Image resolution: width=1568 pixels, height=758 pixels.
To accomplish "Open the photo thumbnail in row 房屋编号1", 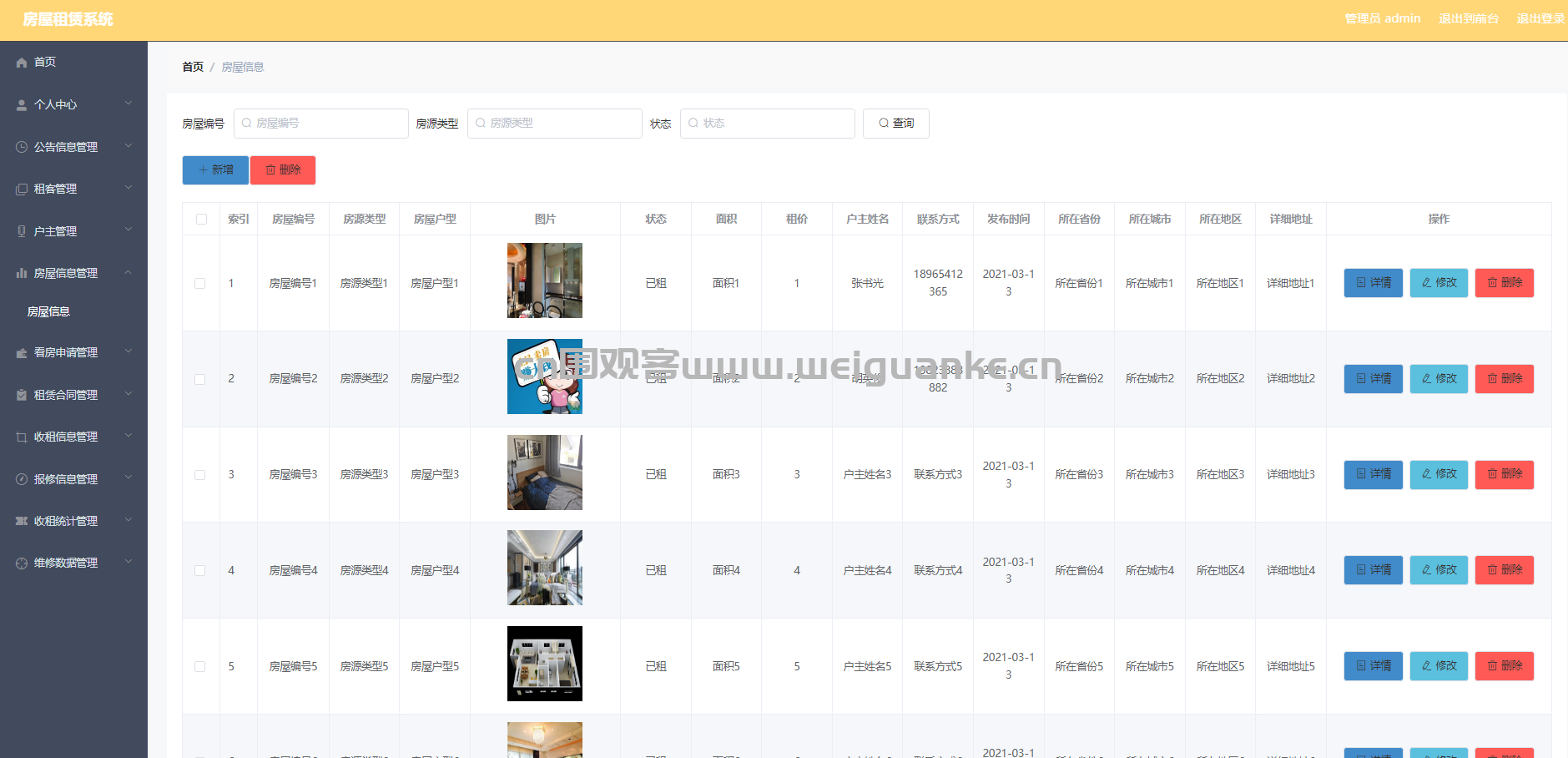I will [545, 280].
